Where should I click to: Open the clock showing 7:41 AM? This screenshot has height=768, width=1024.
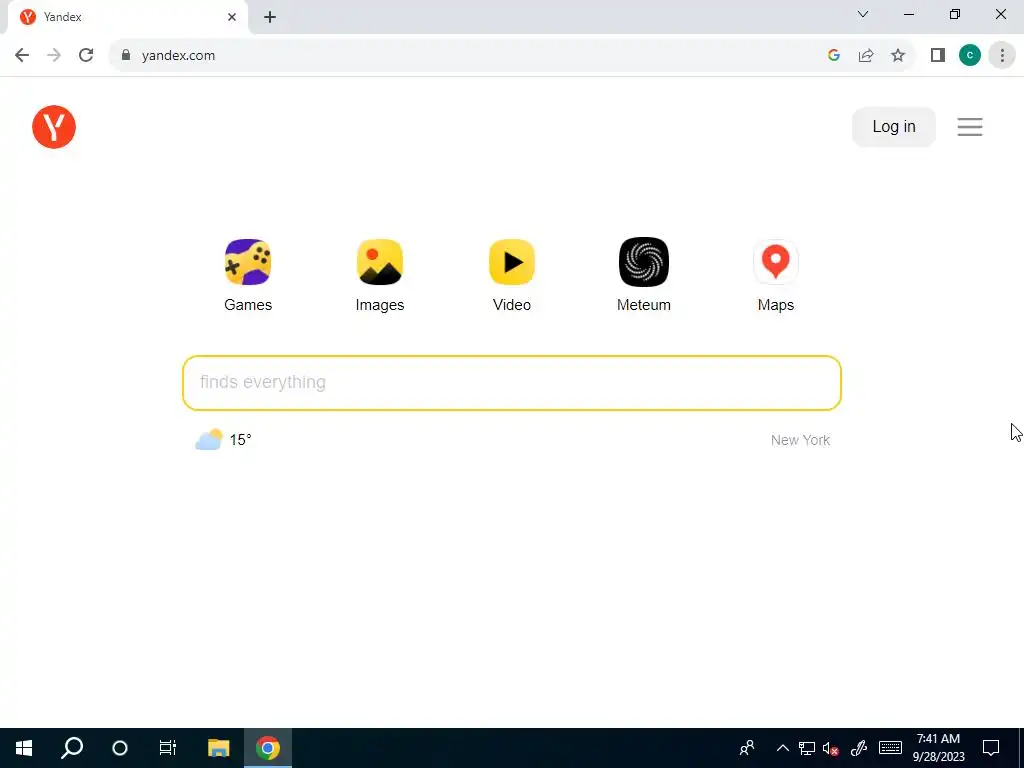pos(938,748)
